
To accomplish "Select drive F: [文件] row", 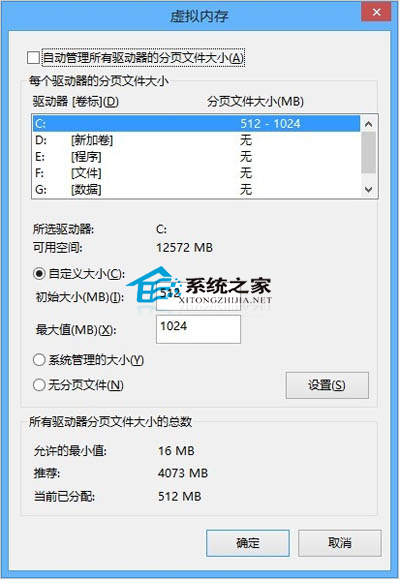I will 196,173.
